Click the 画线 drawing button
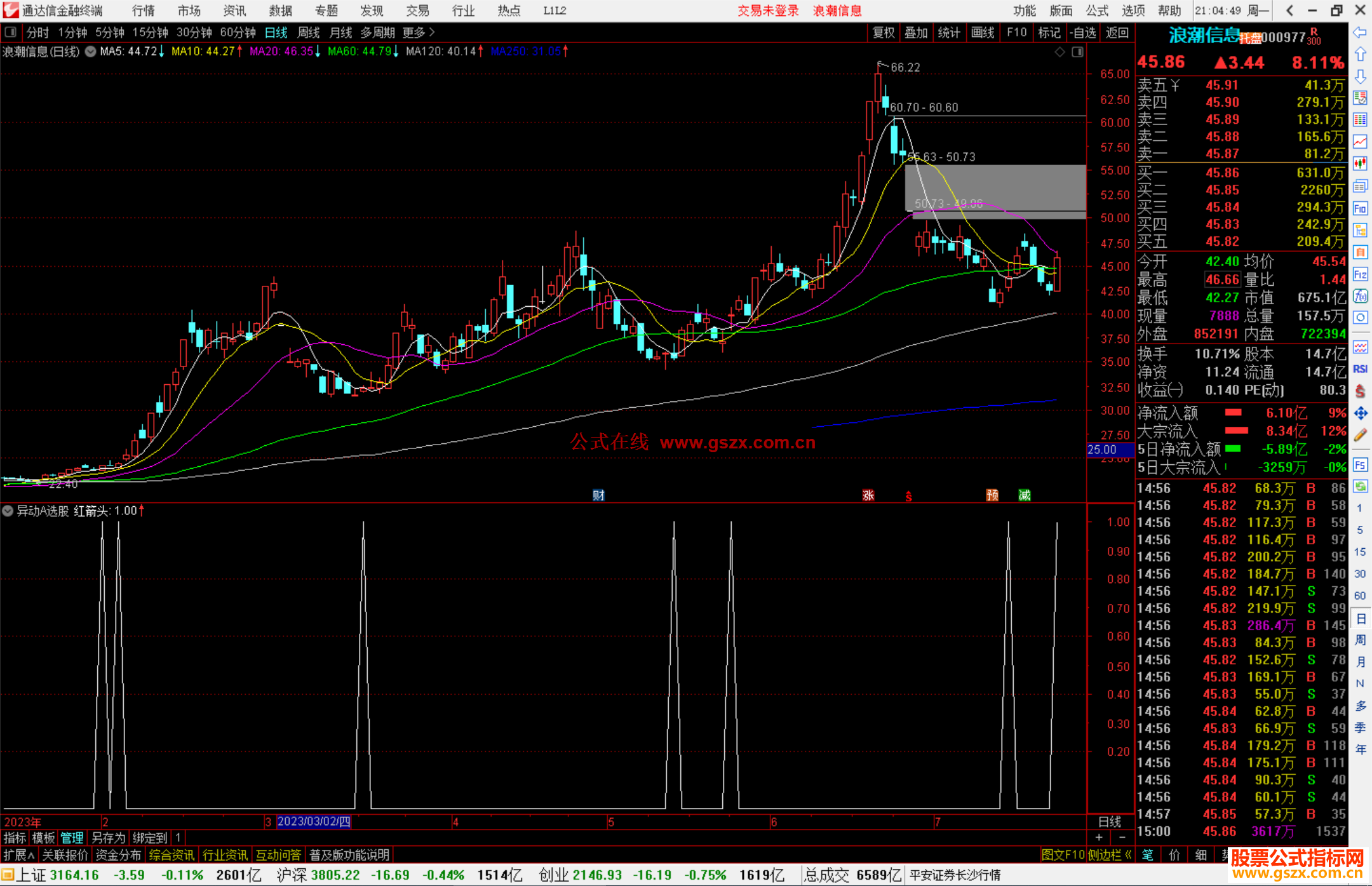The height and width of the screenshot is (886, 1372). tap(982, 32)
